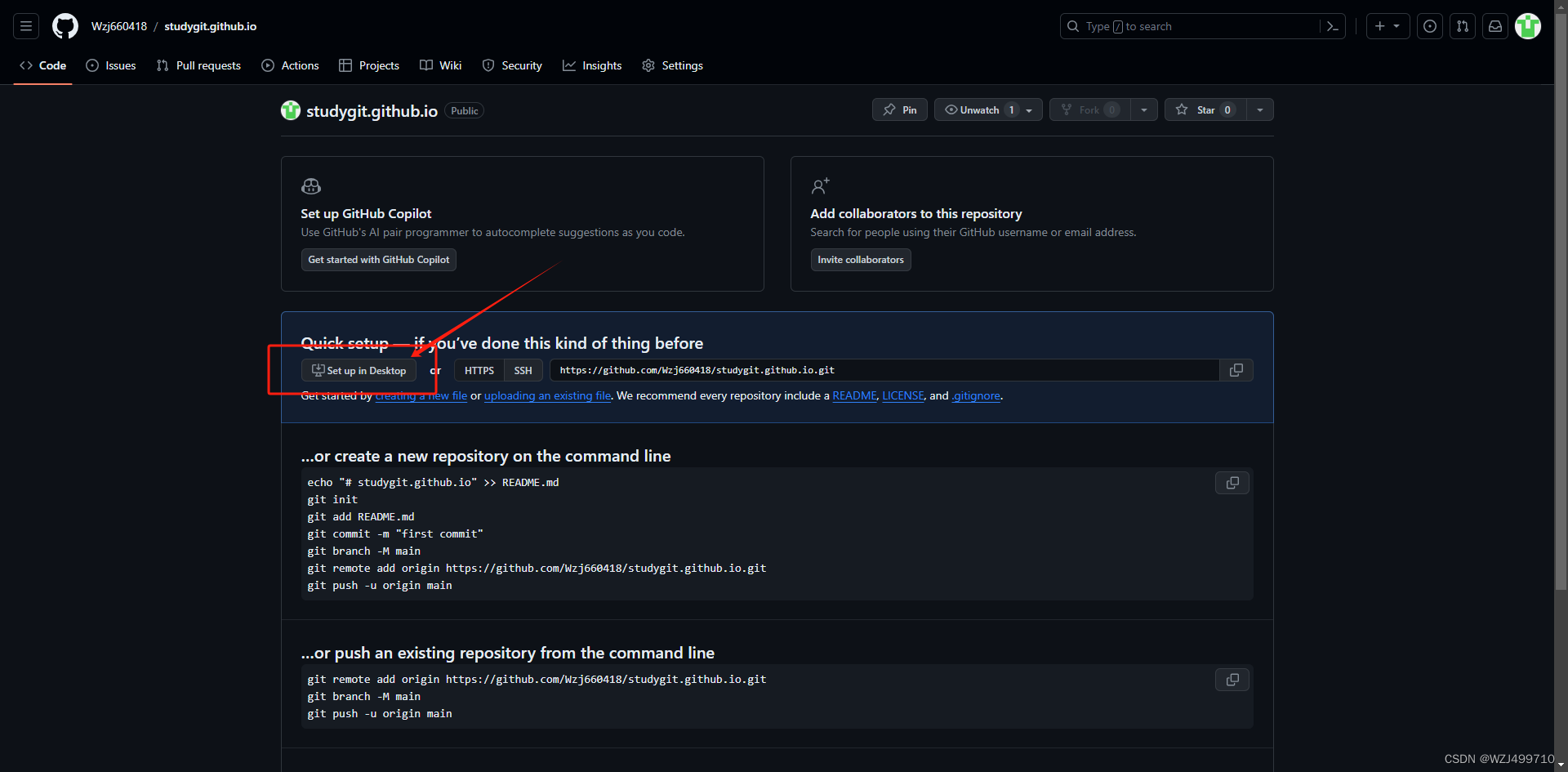Copy the create new repository commands

tap(1232, 483)
